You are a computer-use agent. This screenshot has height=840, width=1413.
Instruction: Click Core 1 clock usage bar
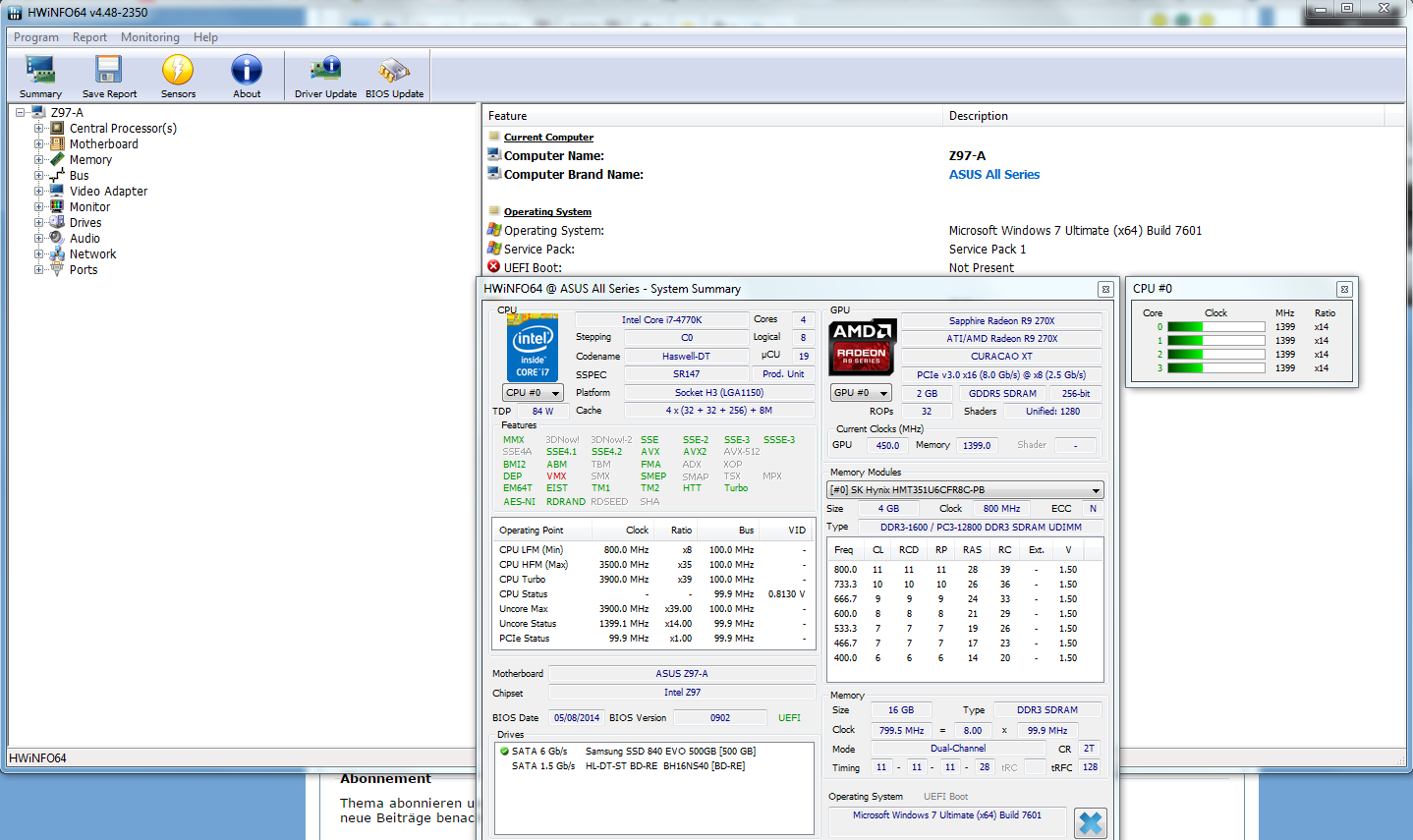[1215, 341]
